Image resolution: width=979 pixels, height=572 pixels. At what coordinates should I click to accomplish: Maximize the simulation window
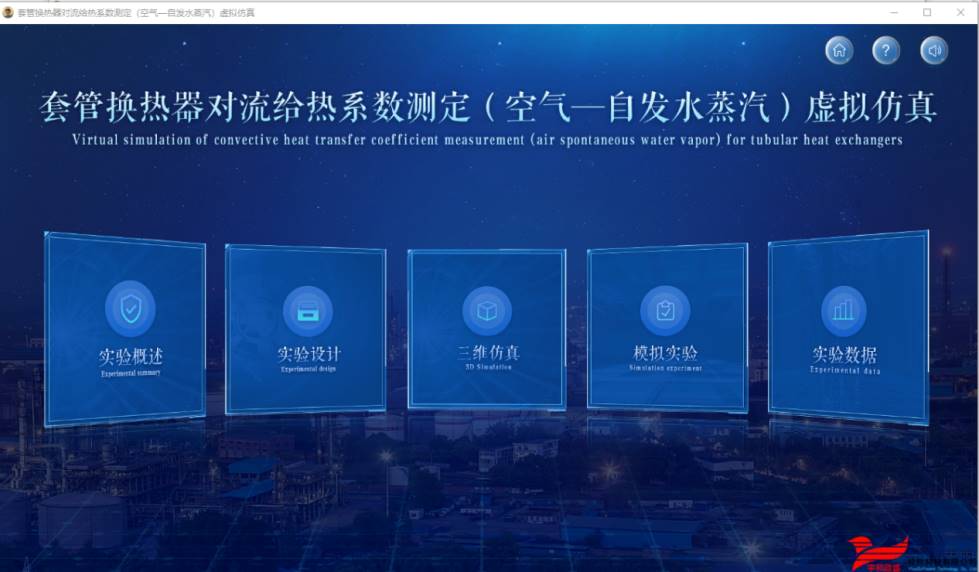927,12
